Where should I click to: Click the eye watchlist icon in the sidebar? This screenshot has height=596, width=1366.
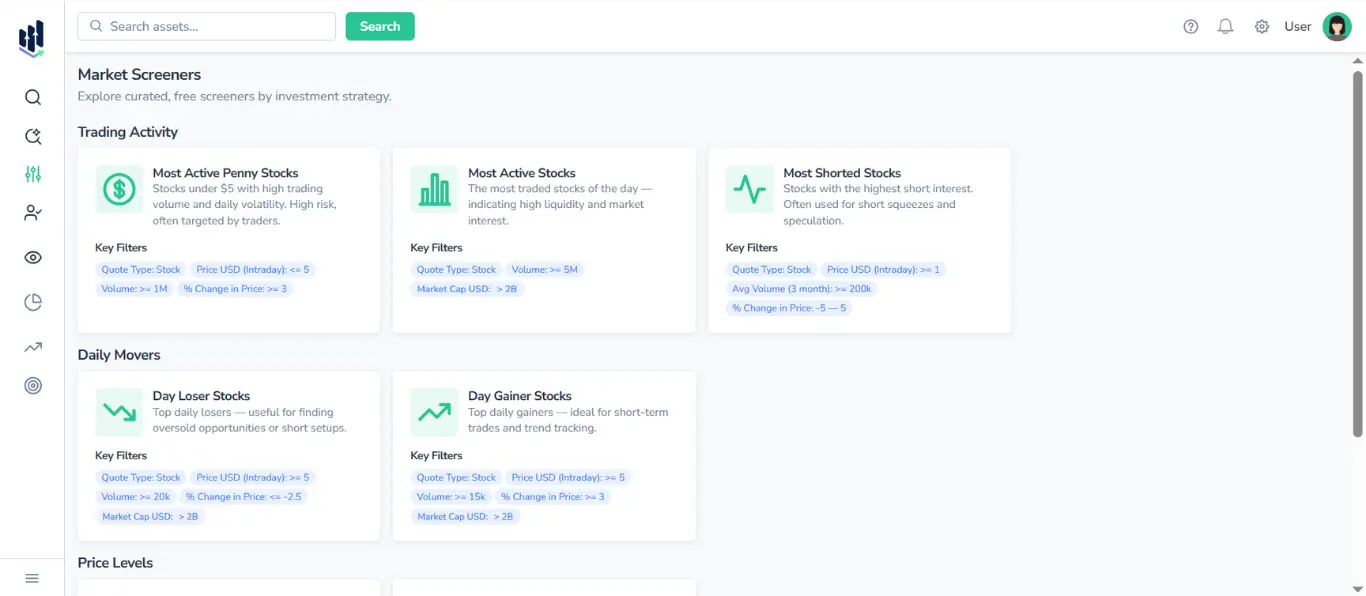(x=32, y=257)
